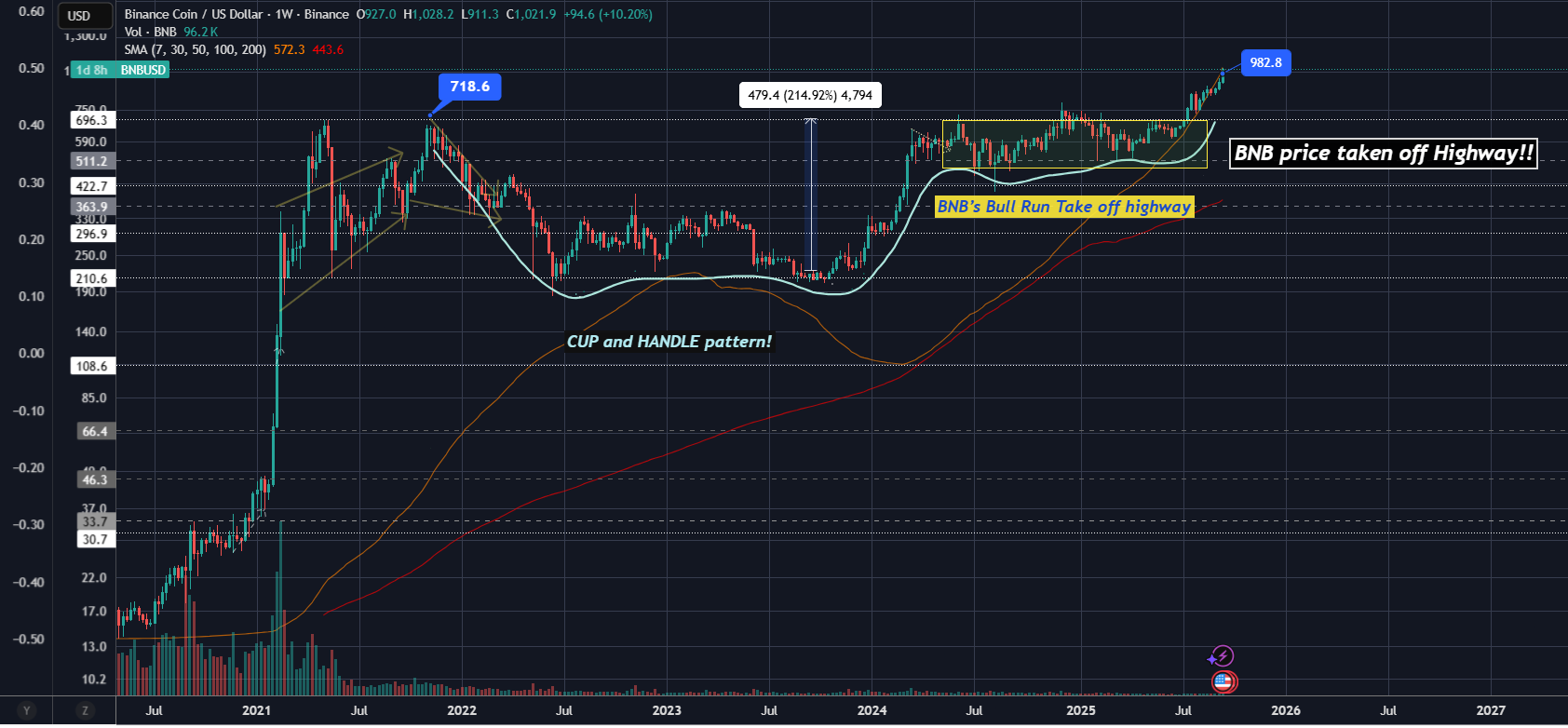Viewport: 1568px width, 728px height.
Task: Click the 1d 8h countdown label
Action: point(91,71)
